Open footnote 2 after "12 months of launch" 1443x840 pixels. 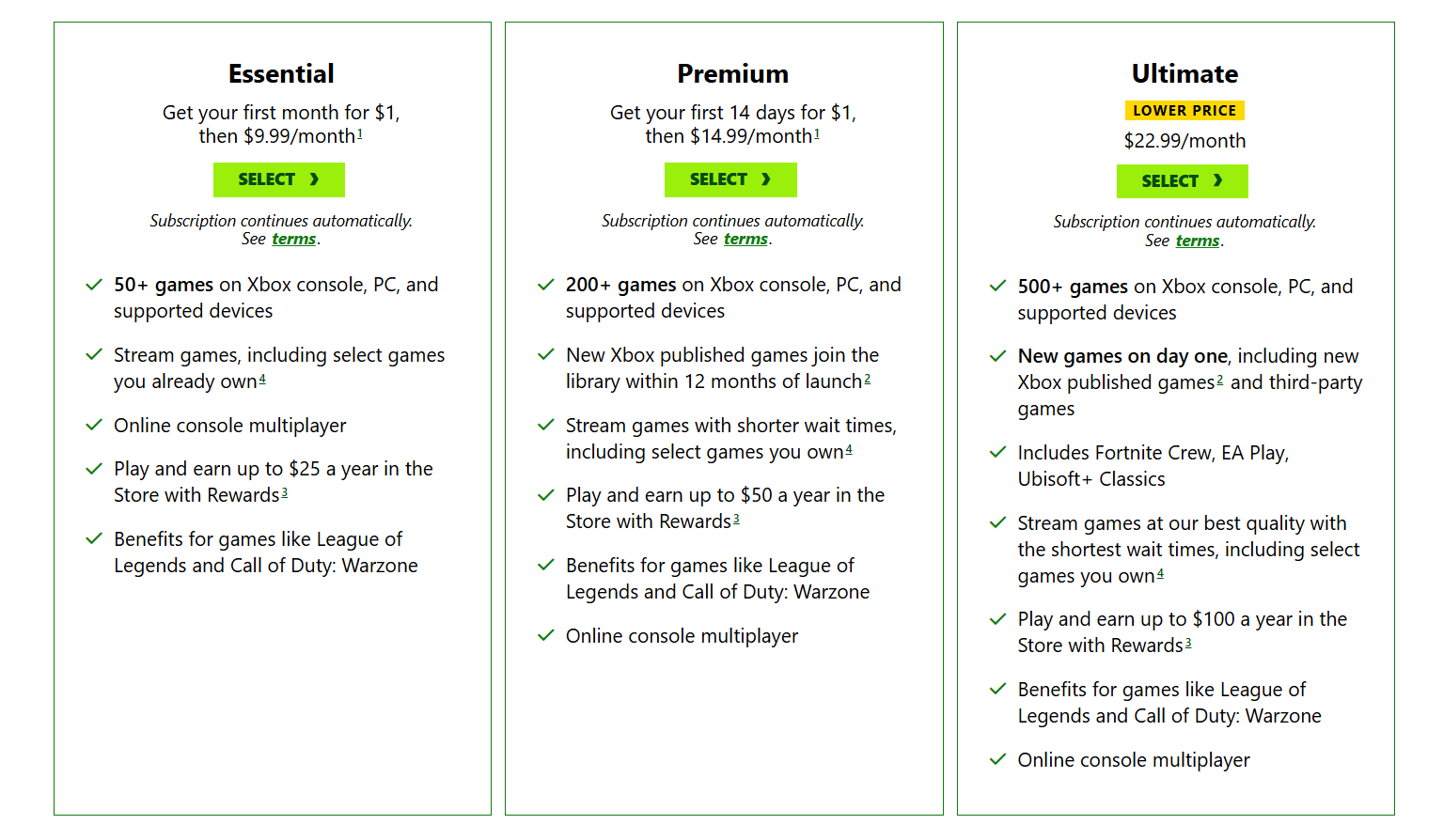[867, 380]
